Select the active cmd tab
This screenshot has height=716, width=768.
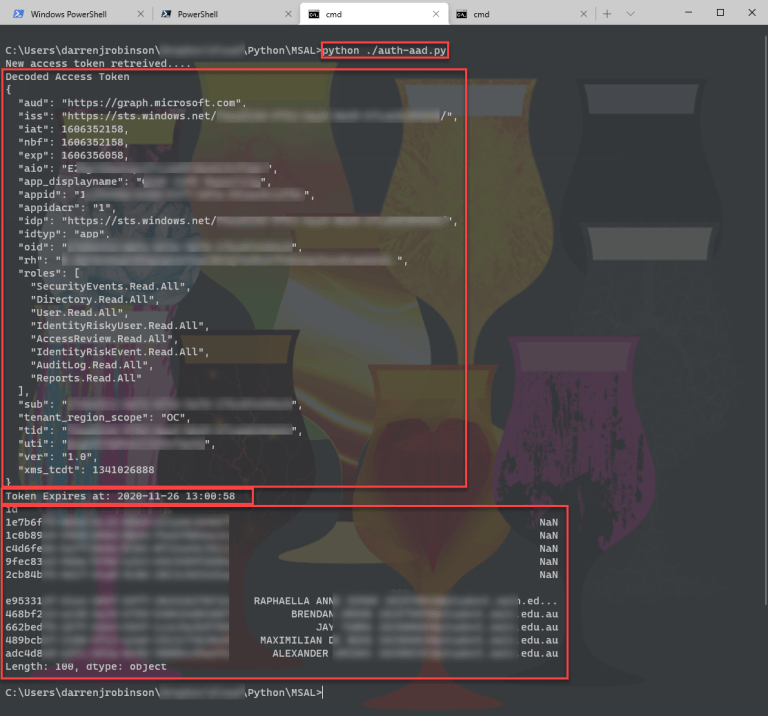pyautogui.click(x=374, y=14)
